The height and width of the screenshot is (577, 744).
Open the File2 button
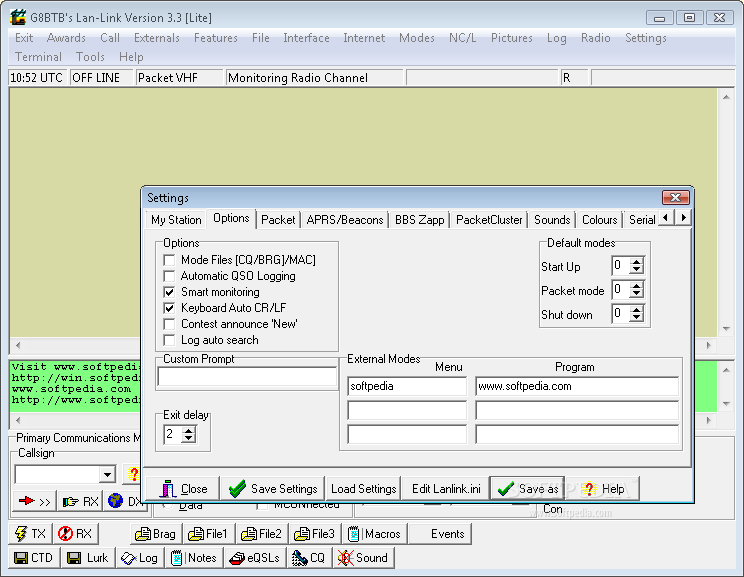[261, 534]
